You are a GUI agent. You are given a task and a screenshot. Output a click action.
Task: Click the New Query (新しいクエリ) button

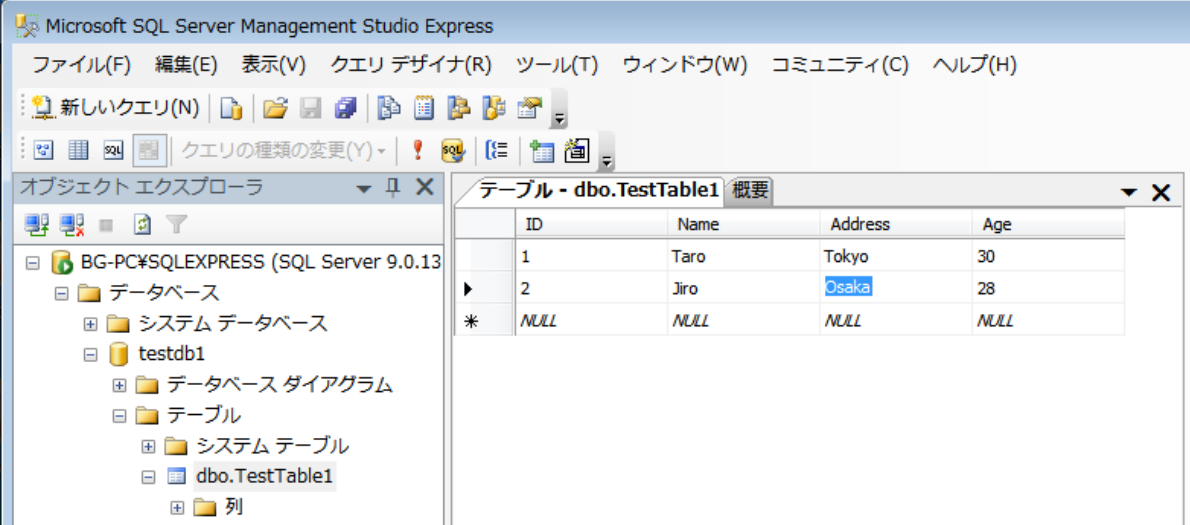(116, 109)
